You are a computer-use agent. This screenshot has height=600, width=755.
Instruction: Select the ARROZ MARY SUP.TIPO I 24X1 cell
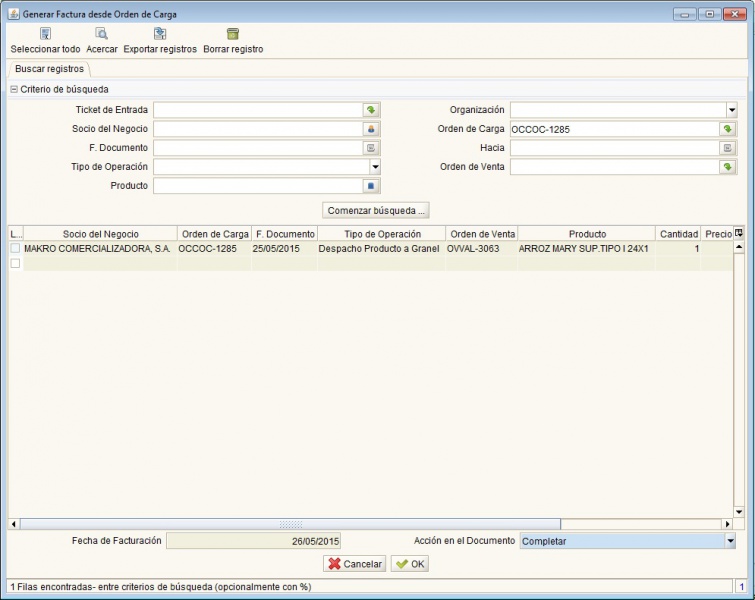tap(587, 248)
